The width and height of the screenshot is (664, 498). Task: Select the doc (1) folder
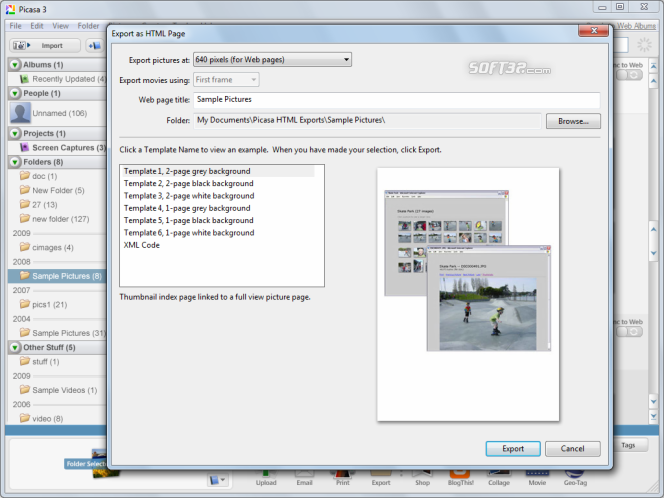[39, 176]
